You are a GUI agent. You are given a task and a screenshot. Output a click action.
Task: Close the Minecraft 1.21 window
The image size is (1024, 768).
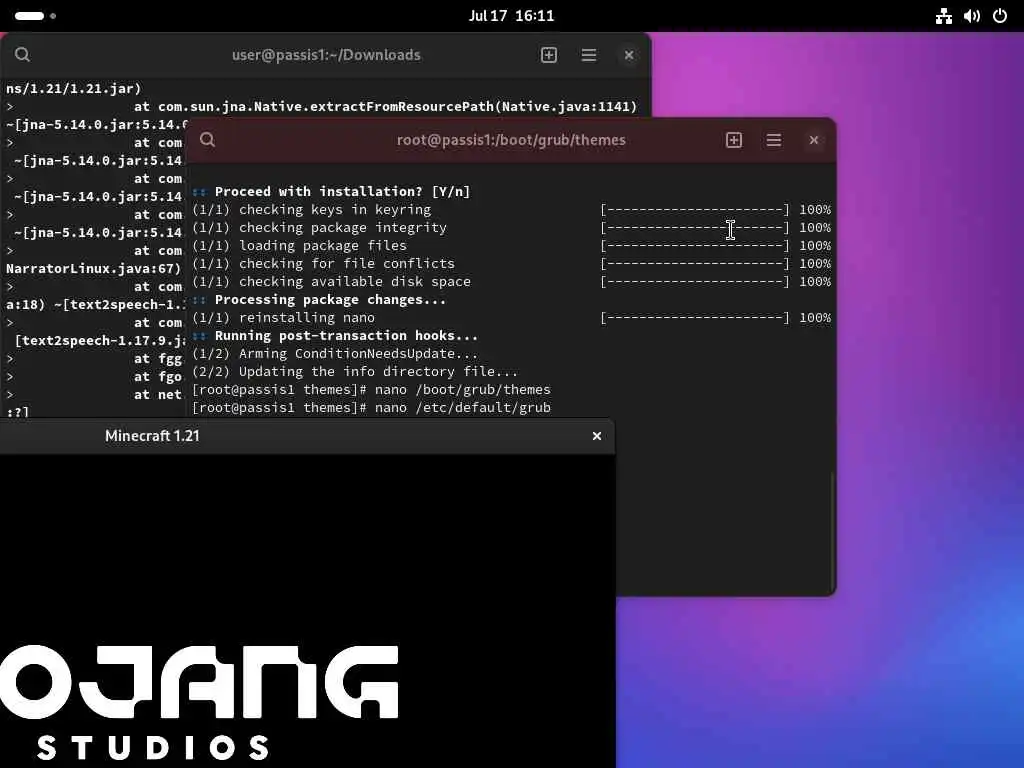597,436
